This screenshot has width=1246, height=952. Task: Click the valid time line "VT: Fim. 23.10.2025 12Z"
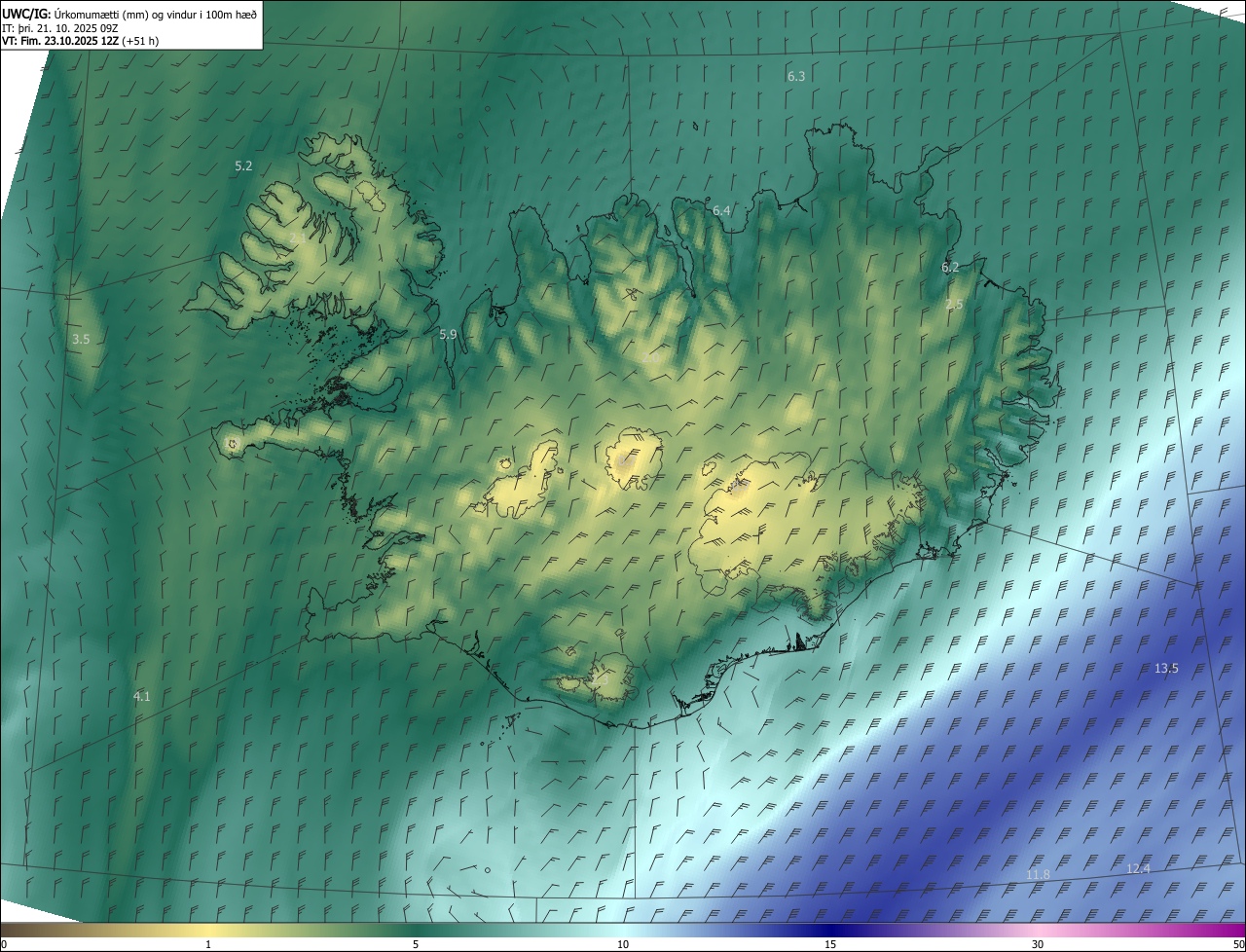coord(60,41)
